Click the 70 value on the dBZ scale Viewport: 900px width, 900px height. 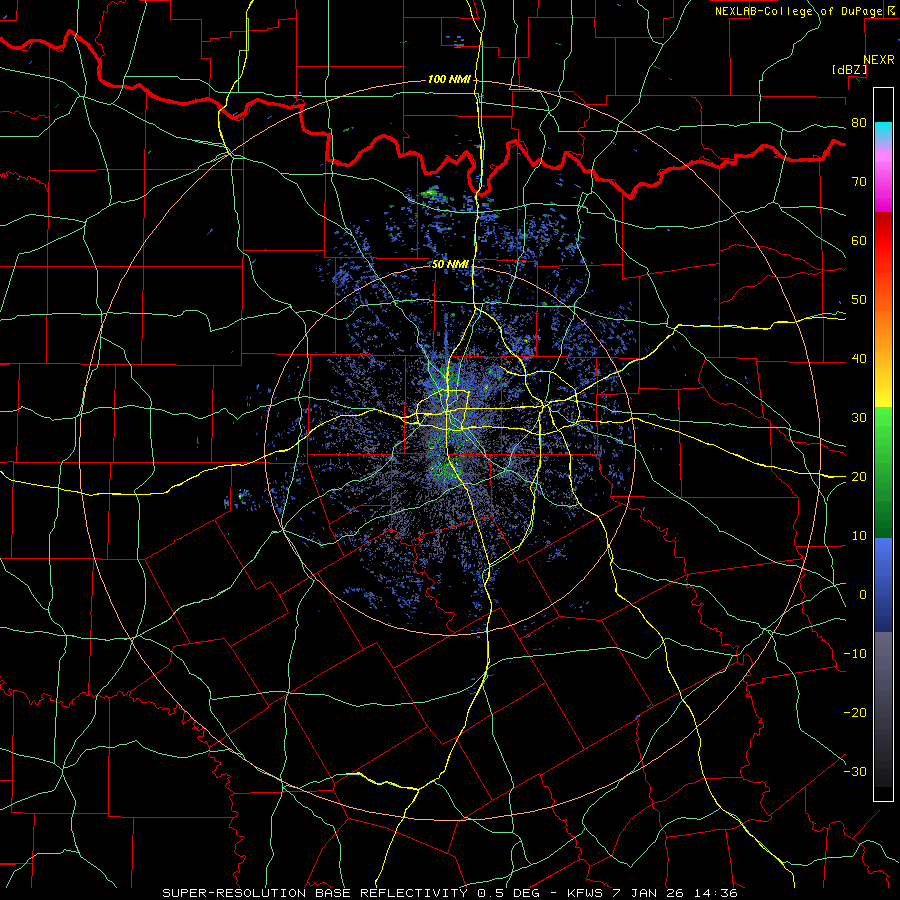pyautogui.click(x=859, y=182)
